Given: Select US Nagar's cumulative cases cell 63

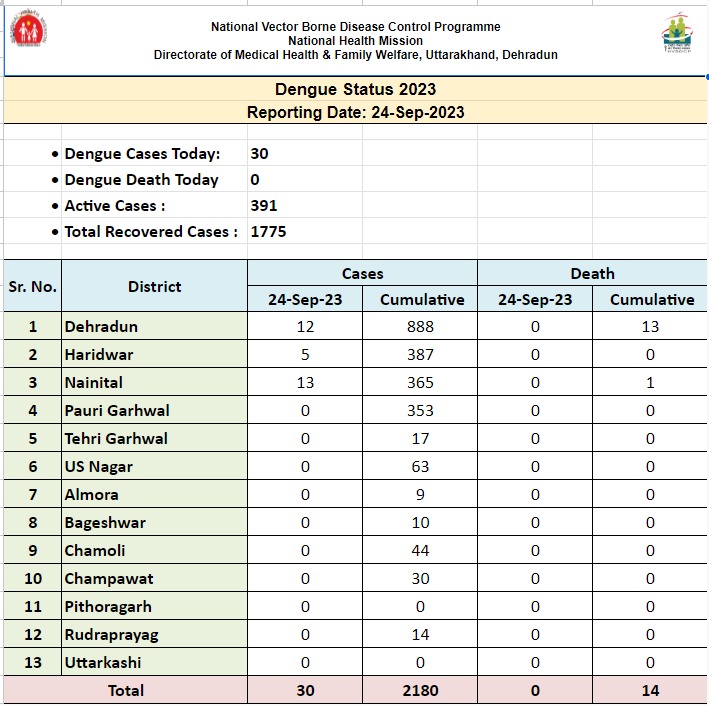Looking at the screenshot, I should tap(420, 467).
